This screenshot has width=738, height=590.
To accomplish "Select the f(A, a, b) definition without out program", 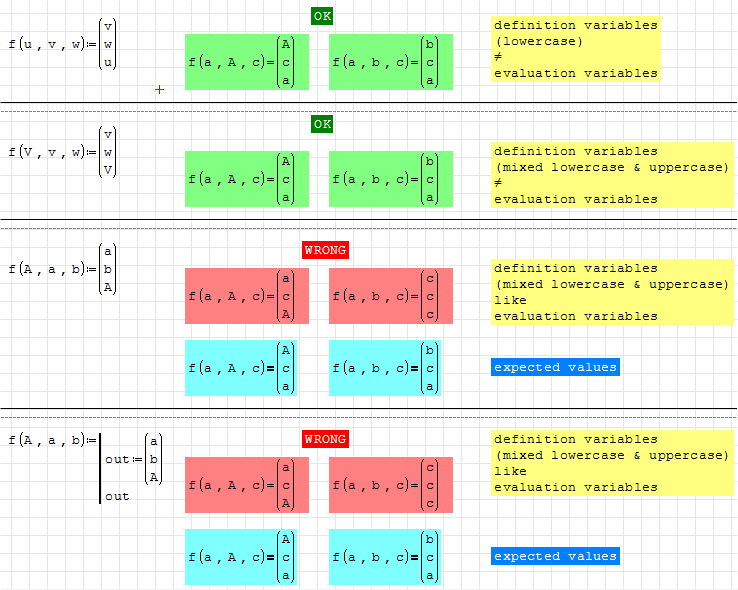I will coord(62,269).
